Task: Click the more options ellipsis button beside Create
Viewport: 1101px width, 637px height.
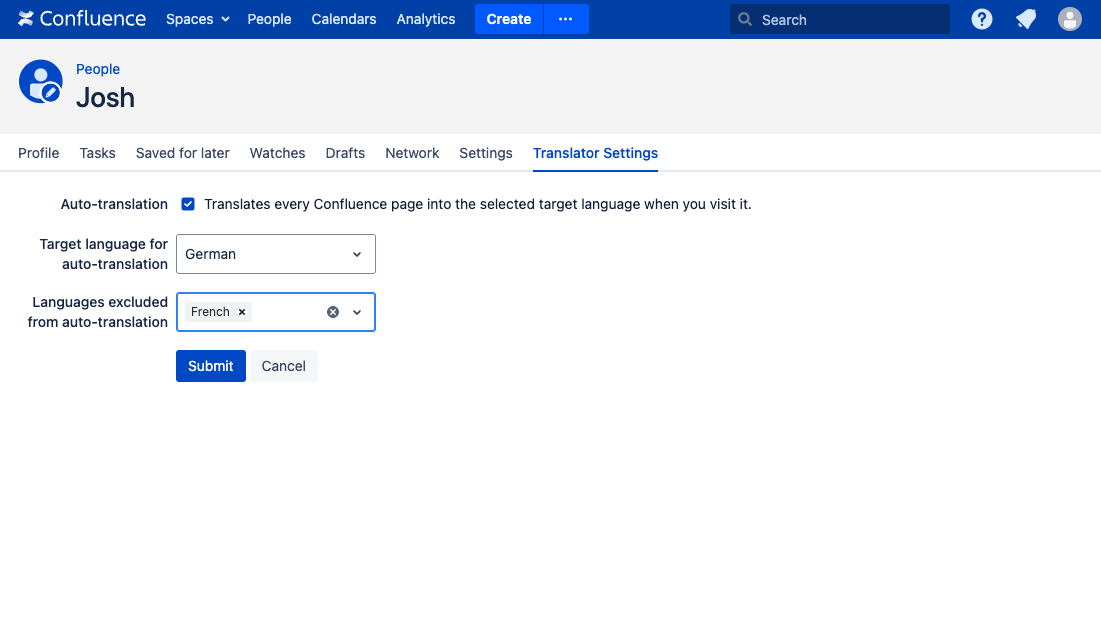Action: [566, 19]
